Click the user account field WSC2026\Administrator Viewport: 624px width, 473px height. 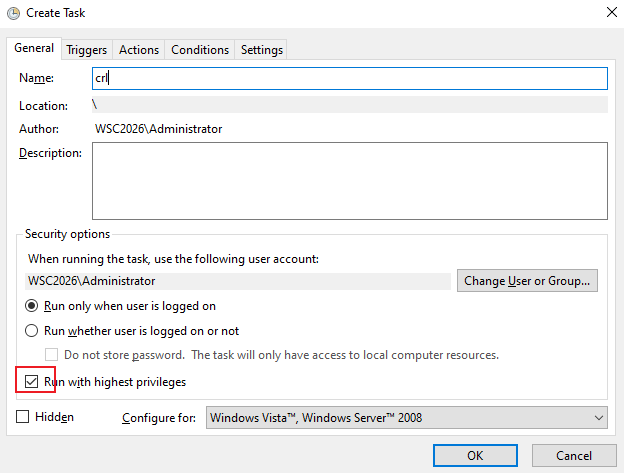coord(238,281)
